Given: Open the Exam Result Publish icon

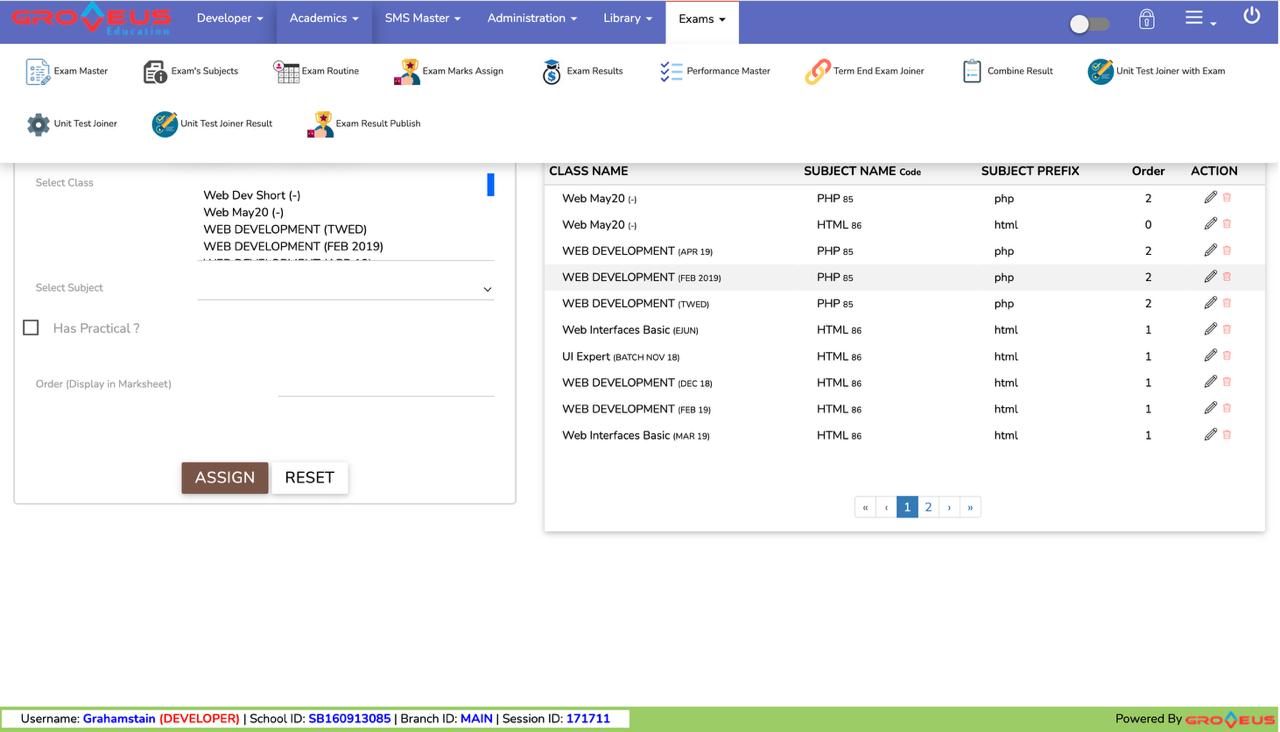Looking at the screenshot, I should click(x=320, y=124).
